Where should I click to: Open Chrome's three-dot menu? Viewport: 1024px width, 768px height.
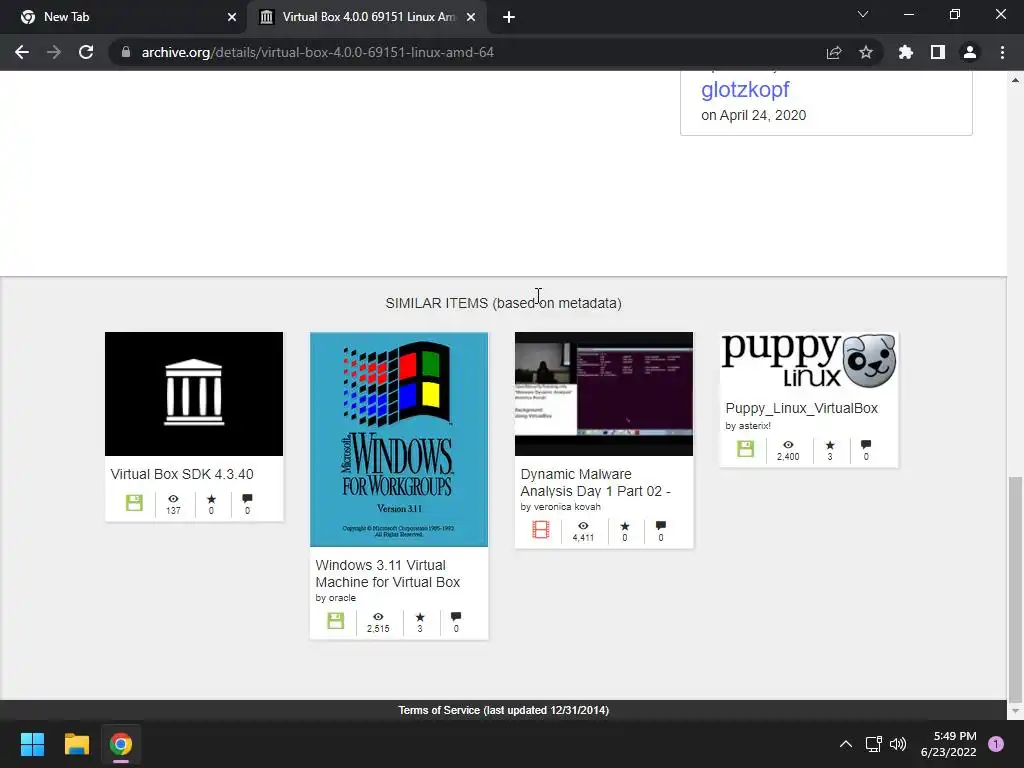(x=1002, y=52)
